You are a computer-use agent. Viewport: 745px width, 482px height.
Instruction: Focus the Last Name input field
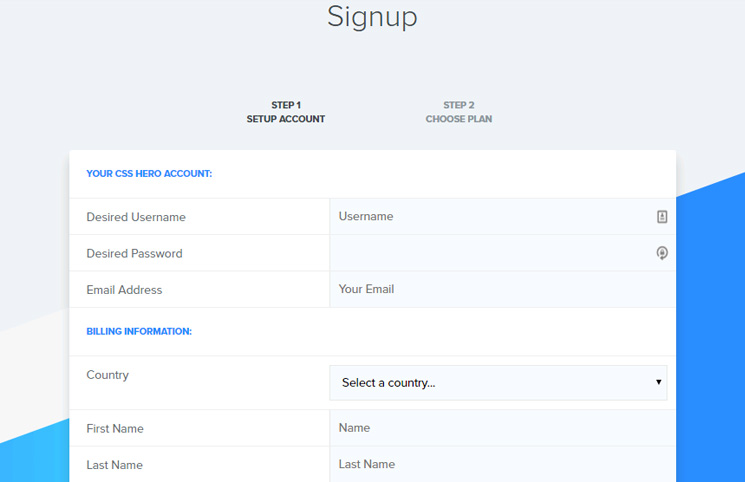(x=502, y=464)
